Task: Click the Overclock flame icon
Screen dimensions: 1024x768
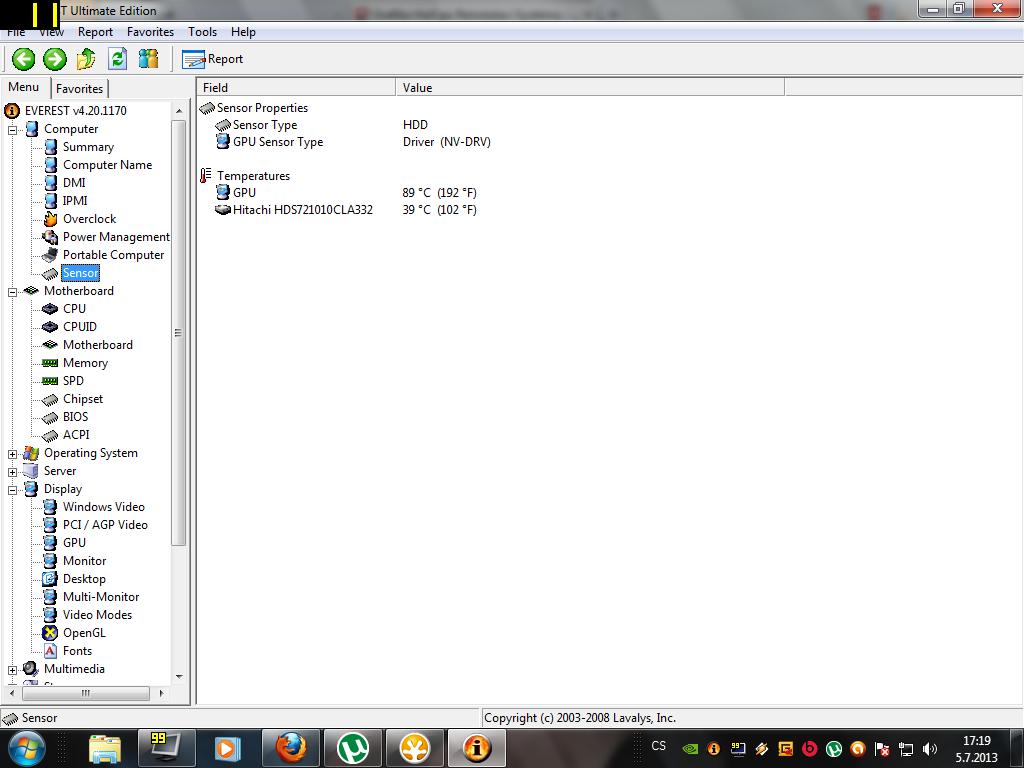Action: coord(50,219)
